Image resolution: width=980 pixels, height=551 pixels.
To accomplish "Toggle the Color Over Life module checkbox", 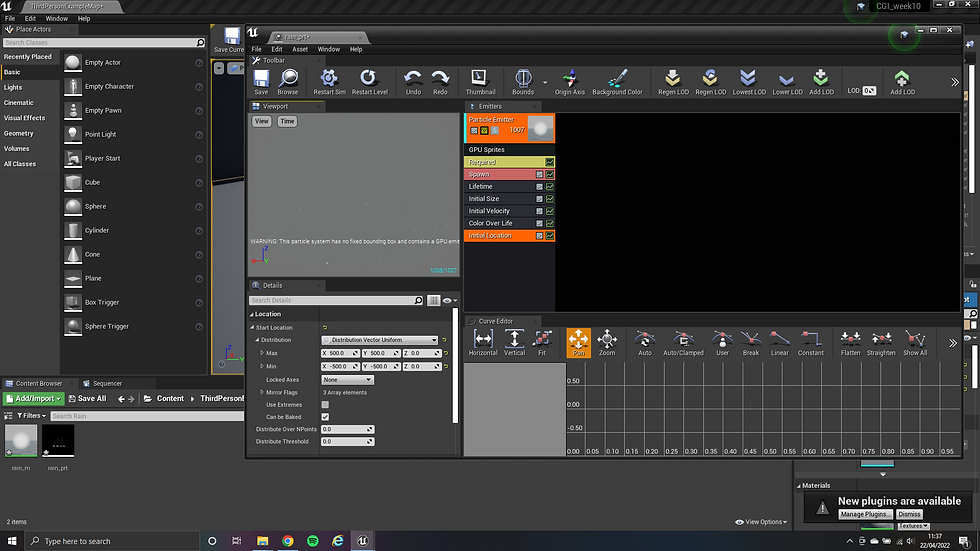I will tap(539, 223).
